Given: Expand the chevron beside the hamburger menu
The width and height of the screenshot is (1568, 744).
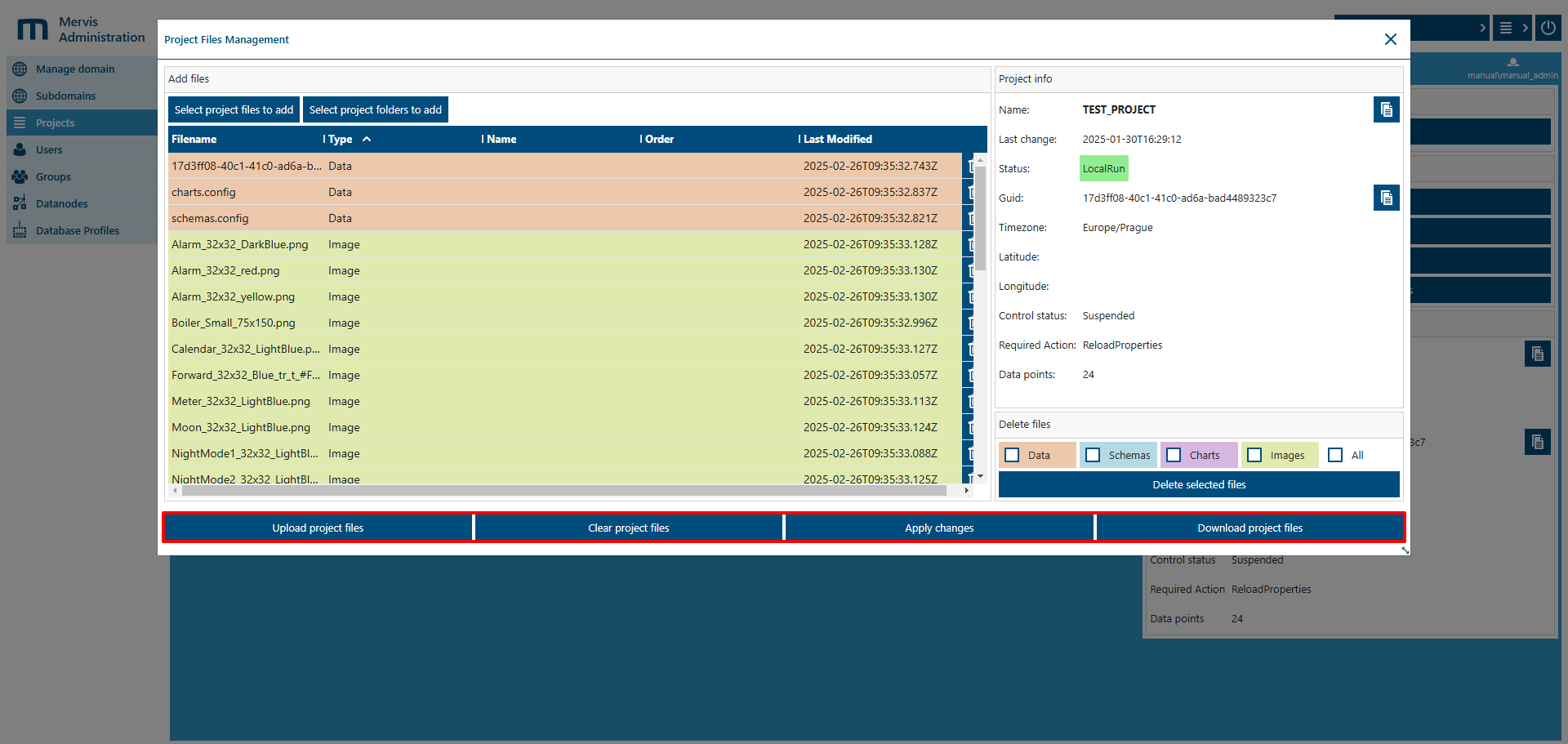Looking at the screenshot, I should pyautogui.click(x=1526, y=27).
